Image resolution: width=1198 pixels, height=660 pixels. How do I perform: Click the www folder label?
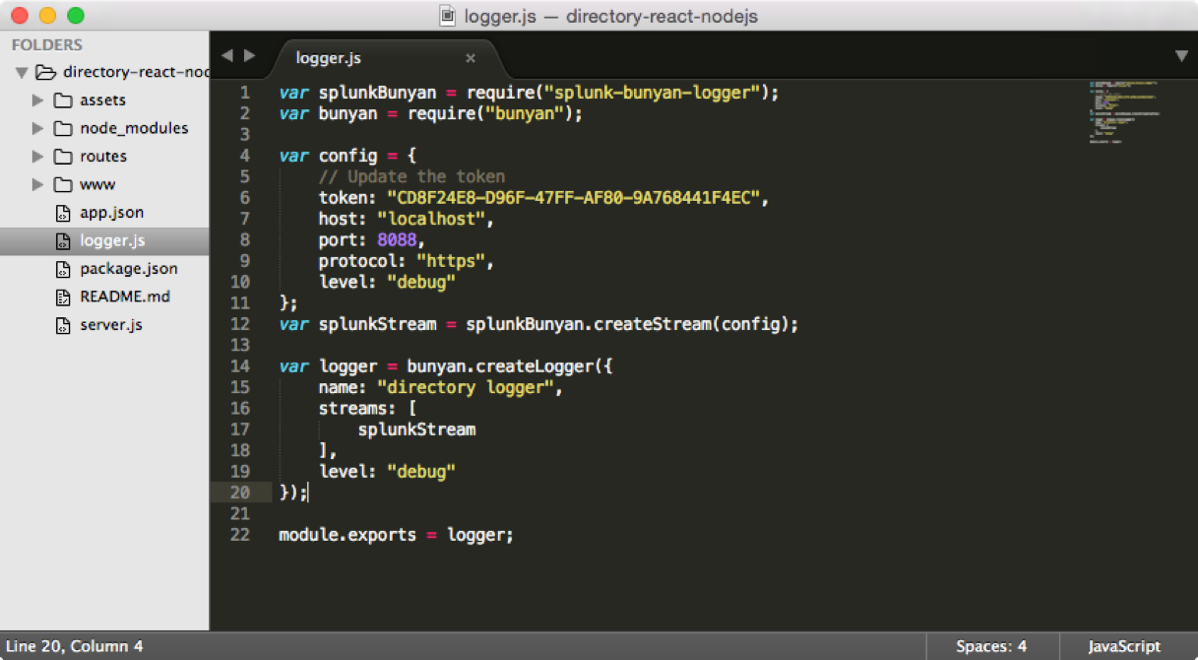click(x=97, y=185)
